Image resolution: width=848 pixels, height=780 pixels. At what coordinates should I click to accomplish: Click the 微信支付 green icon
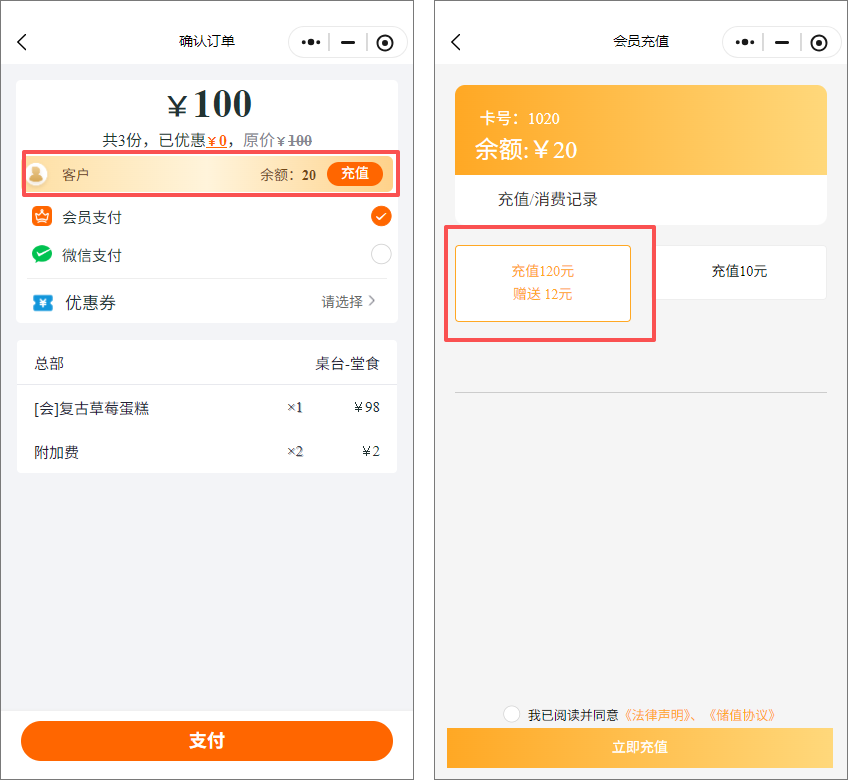42,255
